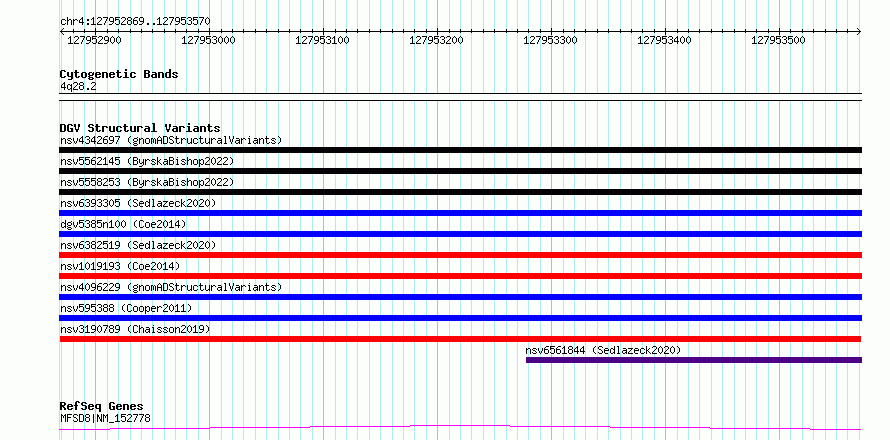Click the ruler right scroll arrow
The image size is (890, 440).
coord(859,32)
